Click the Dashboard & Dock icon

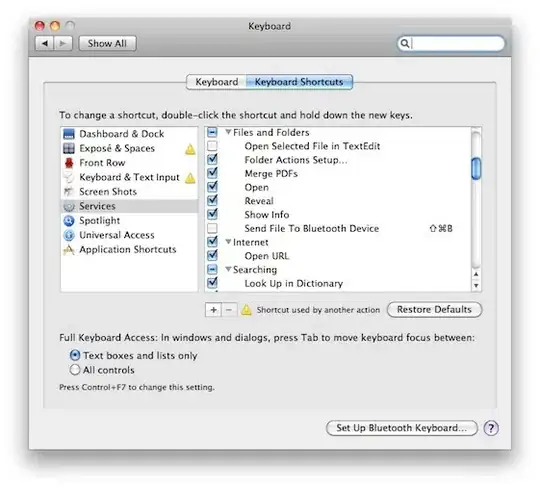(x=69, y=134)
